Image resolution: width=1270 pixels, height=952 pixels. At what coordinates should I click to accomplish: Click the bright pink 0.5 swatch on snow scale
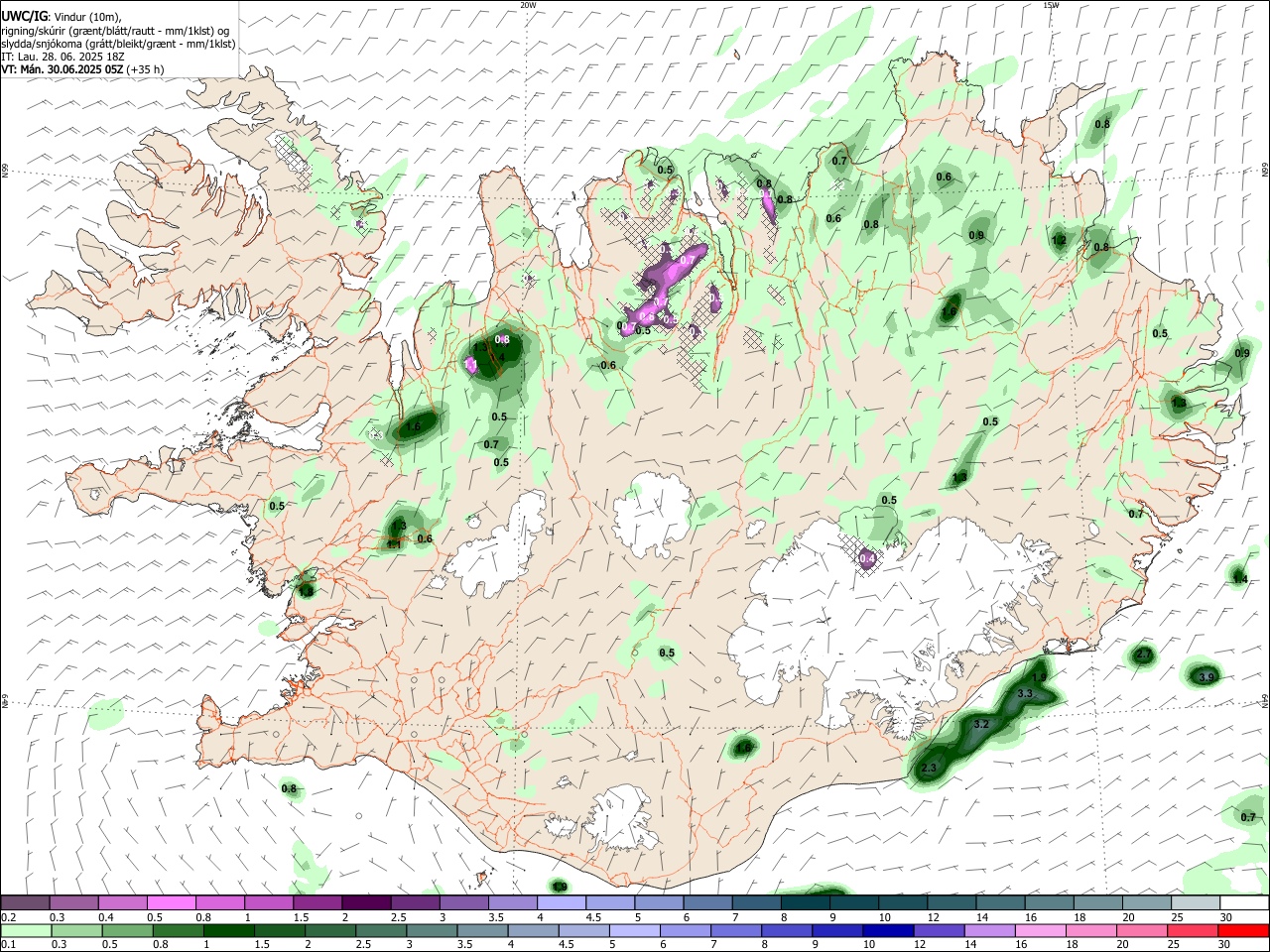coord(171,902)
